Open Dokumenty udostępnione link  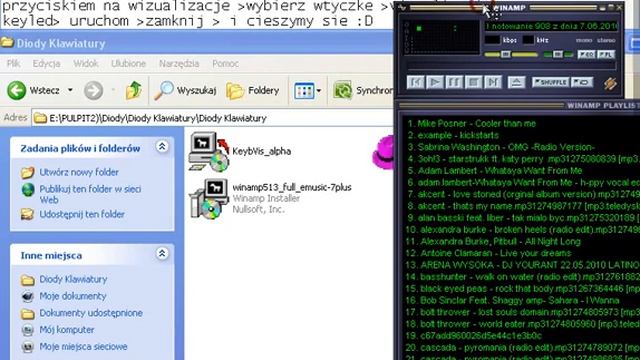coord(91,313)
